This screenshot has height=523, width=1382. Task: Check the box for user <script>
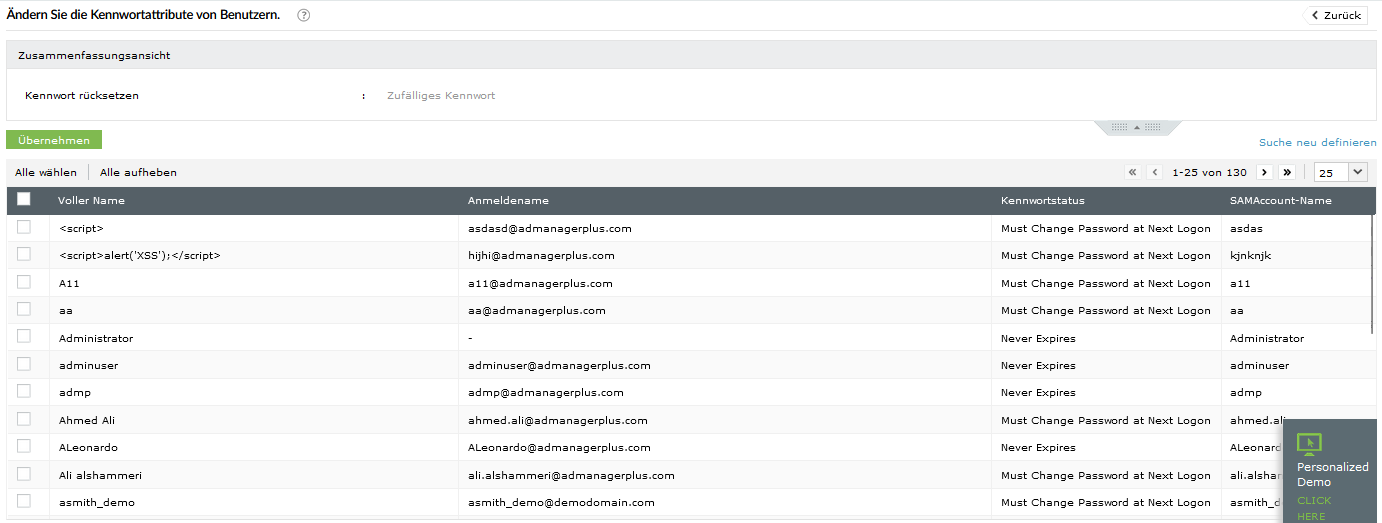pyautogui.click(x=24, y=227)
